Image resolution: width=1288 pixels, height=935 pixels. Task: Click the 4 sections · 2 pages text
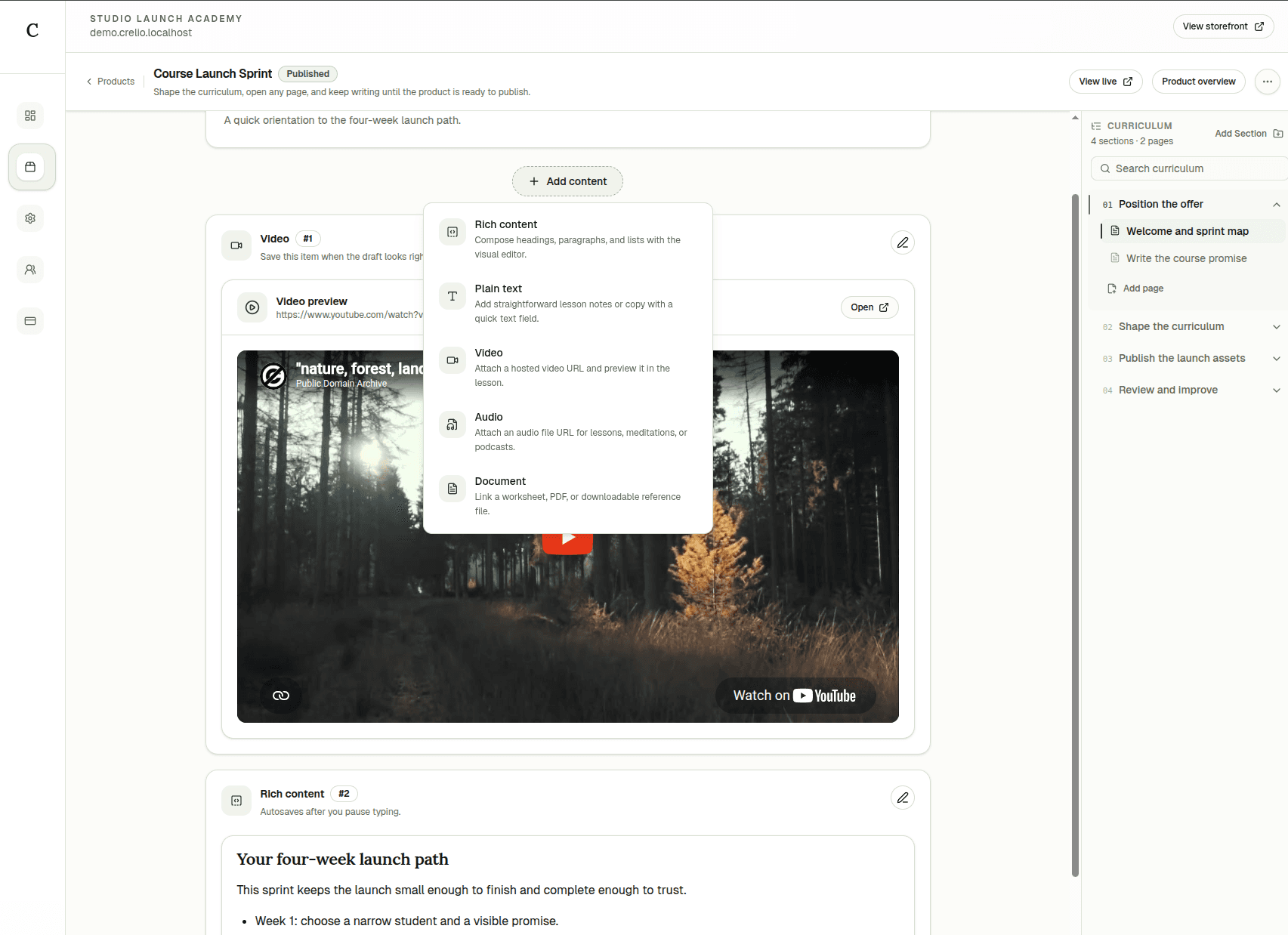[1132, 141]
